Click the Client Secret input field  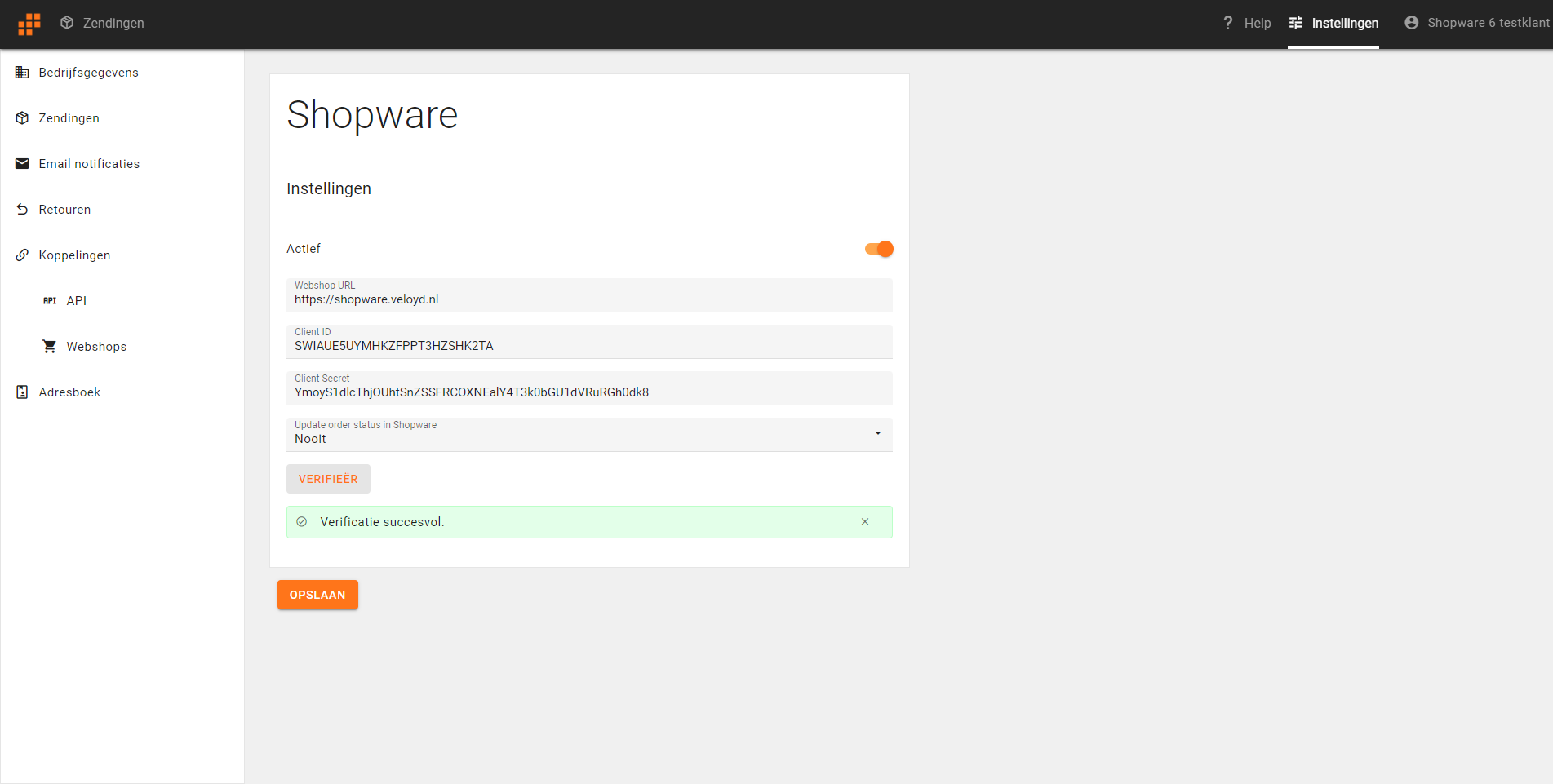[589, 388]
